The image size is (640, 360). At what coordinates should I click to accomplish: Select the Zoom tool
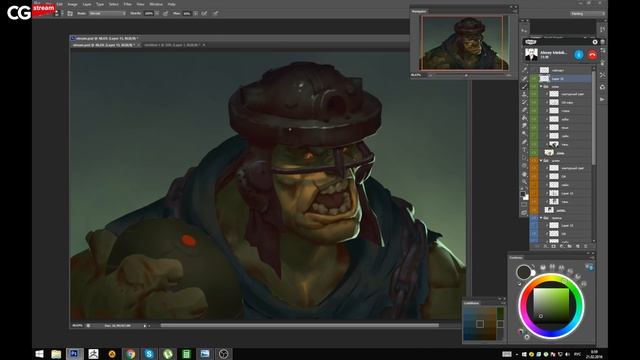tap(524, 182)
